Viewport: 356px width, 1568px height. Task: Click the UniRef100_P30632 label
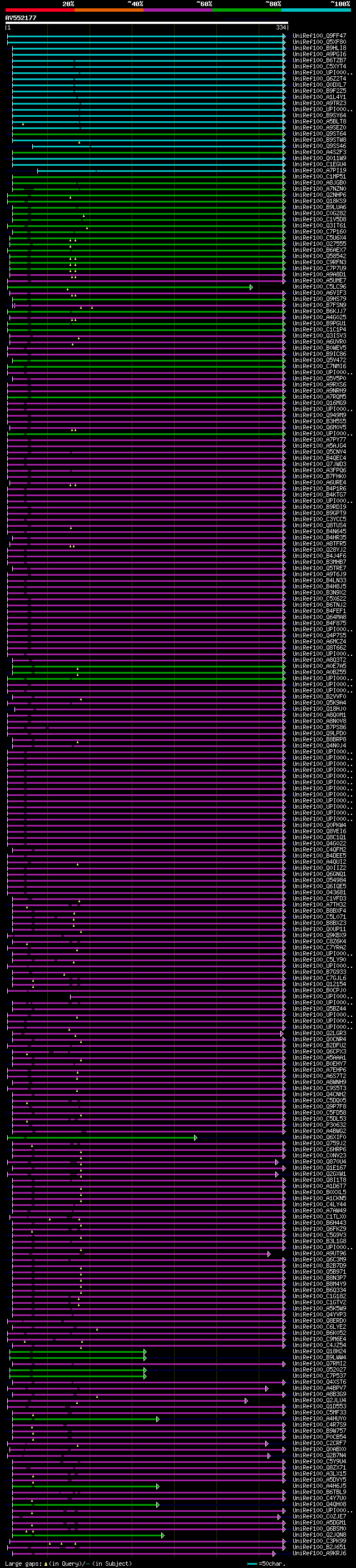tap(319, 1125)
